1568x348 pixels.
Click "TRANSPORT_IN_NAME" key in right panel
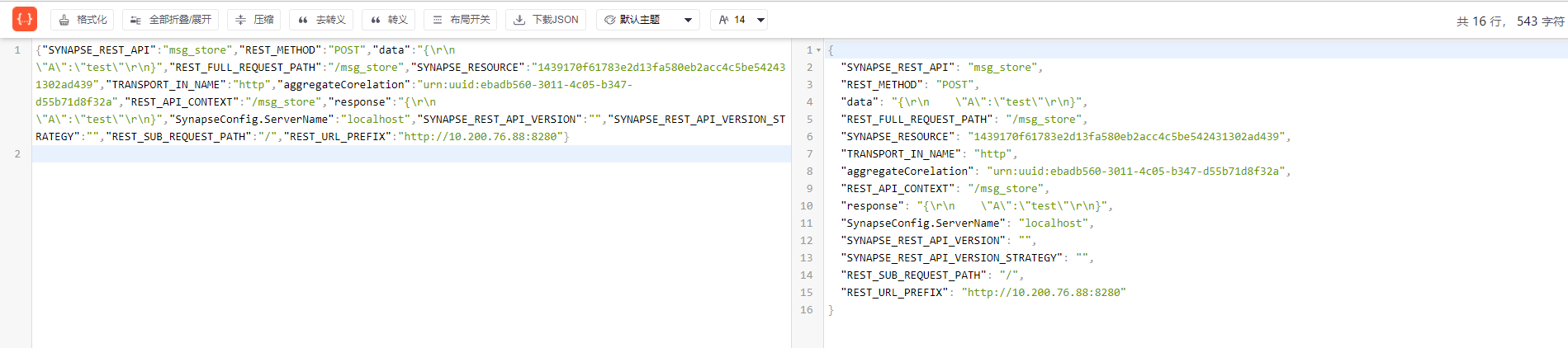[901, 154]
